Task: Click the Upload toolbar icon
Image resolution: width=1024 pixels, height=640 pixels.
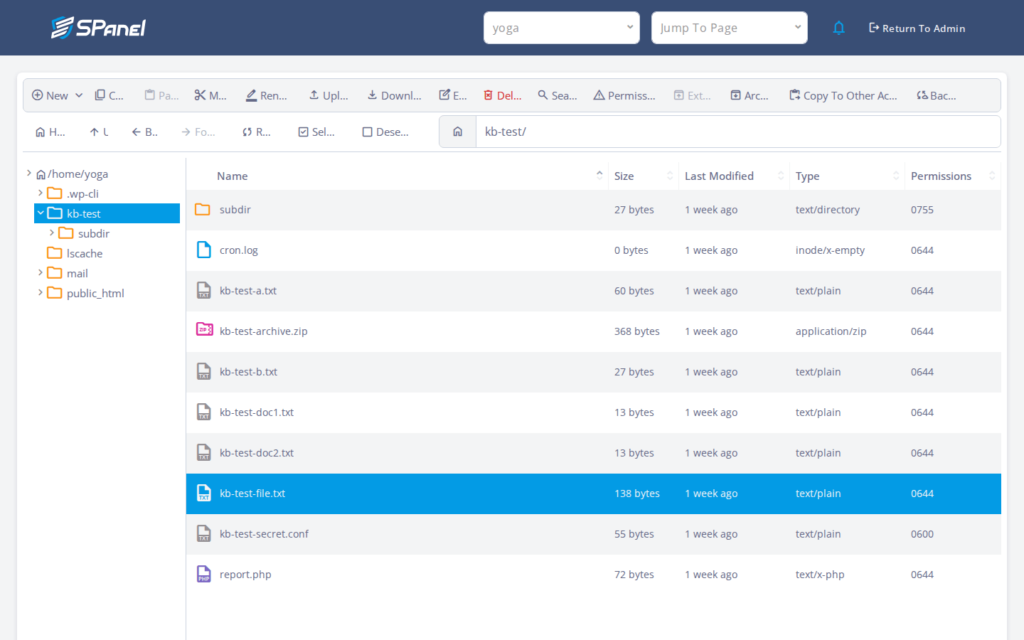Action: click(314, 95)
